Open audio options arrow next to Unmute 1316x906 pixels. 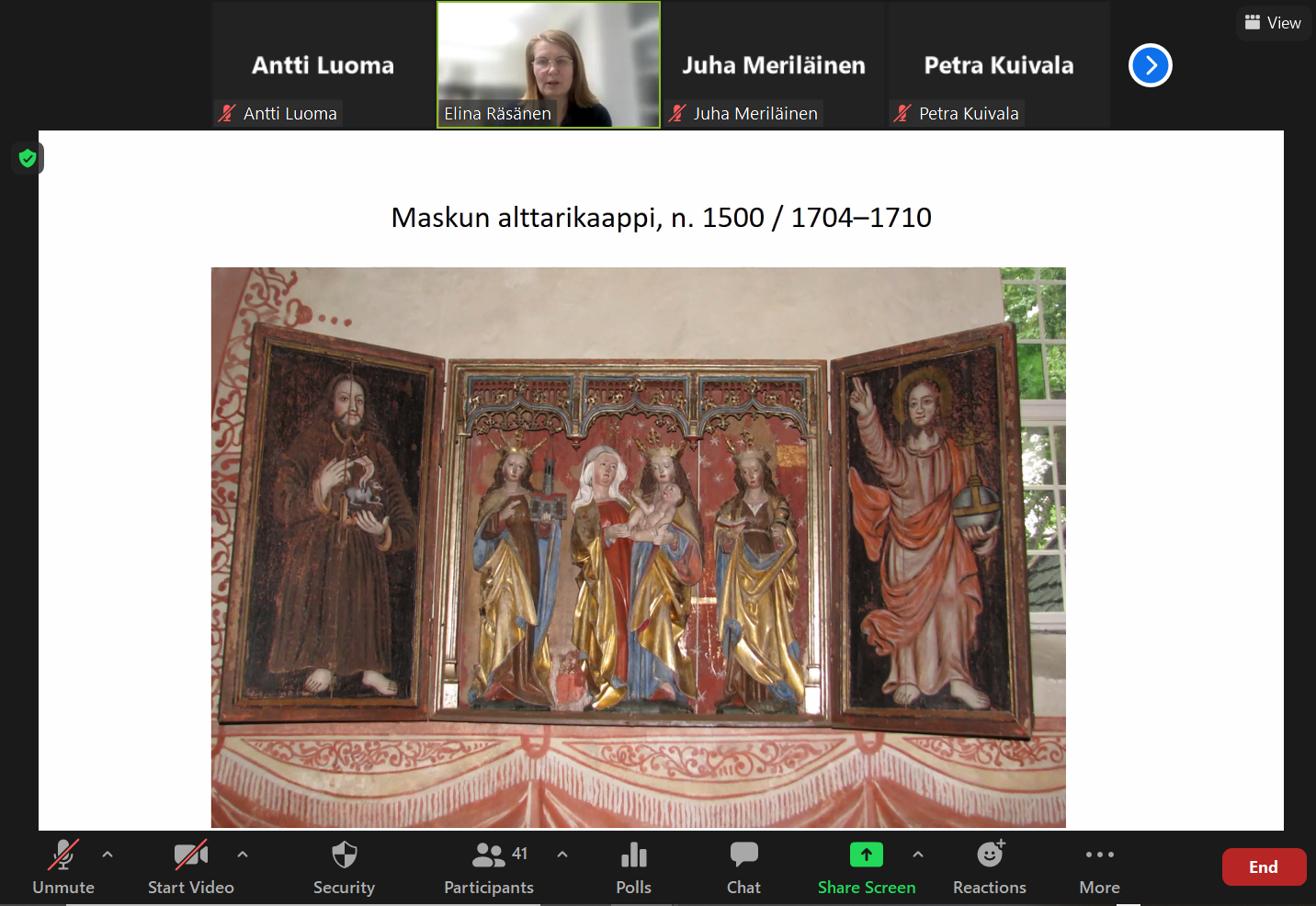tap(108, 855)
